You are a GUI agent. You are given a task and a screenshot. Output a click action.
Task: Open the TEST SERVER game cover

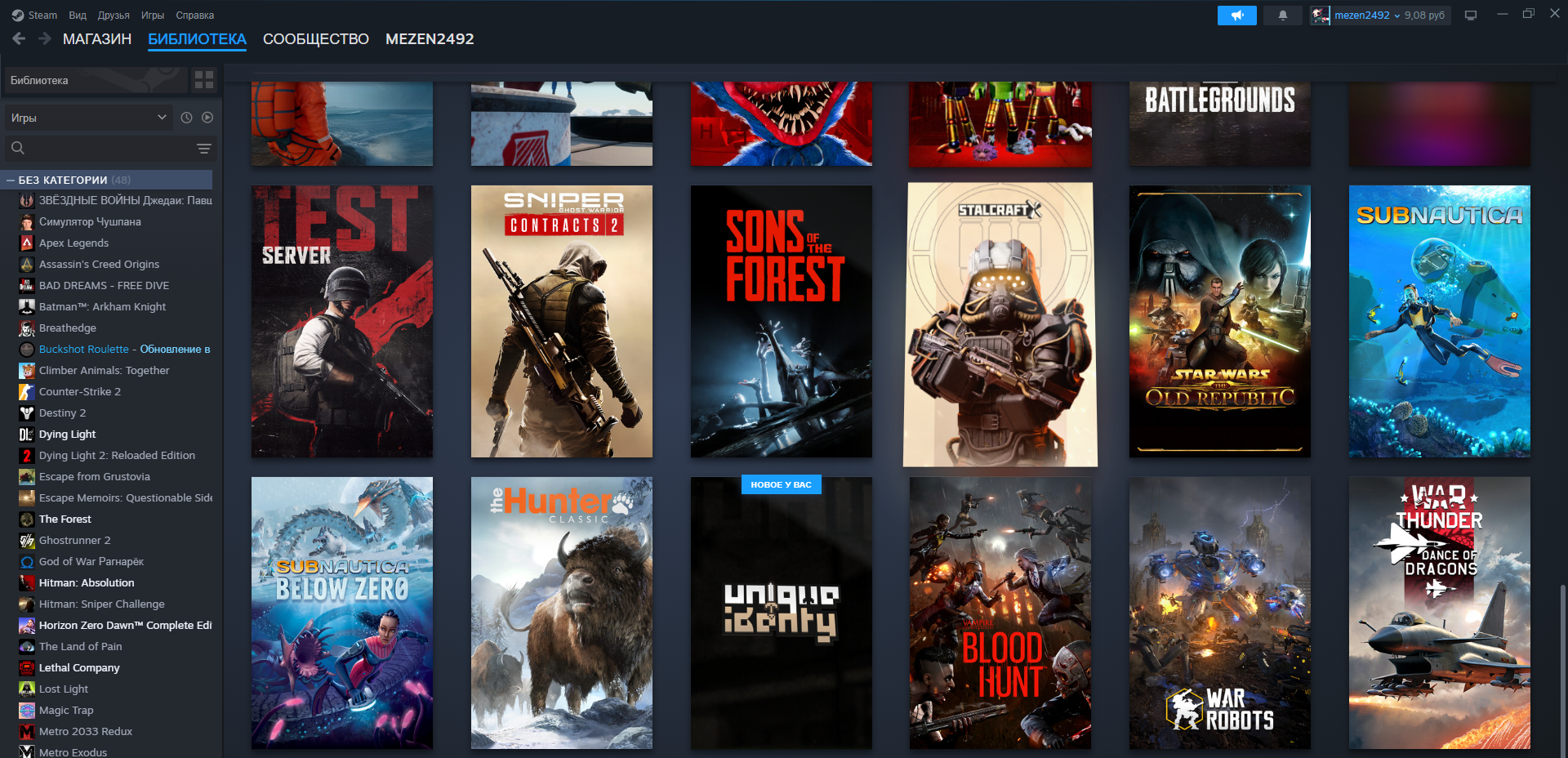pyautogui.click(x=342, y=321)
